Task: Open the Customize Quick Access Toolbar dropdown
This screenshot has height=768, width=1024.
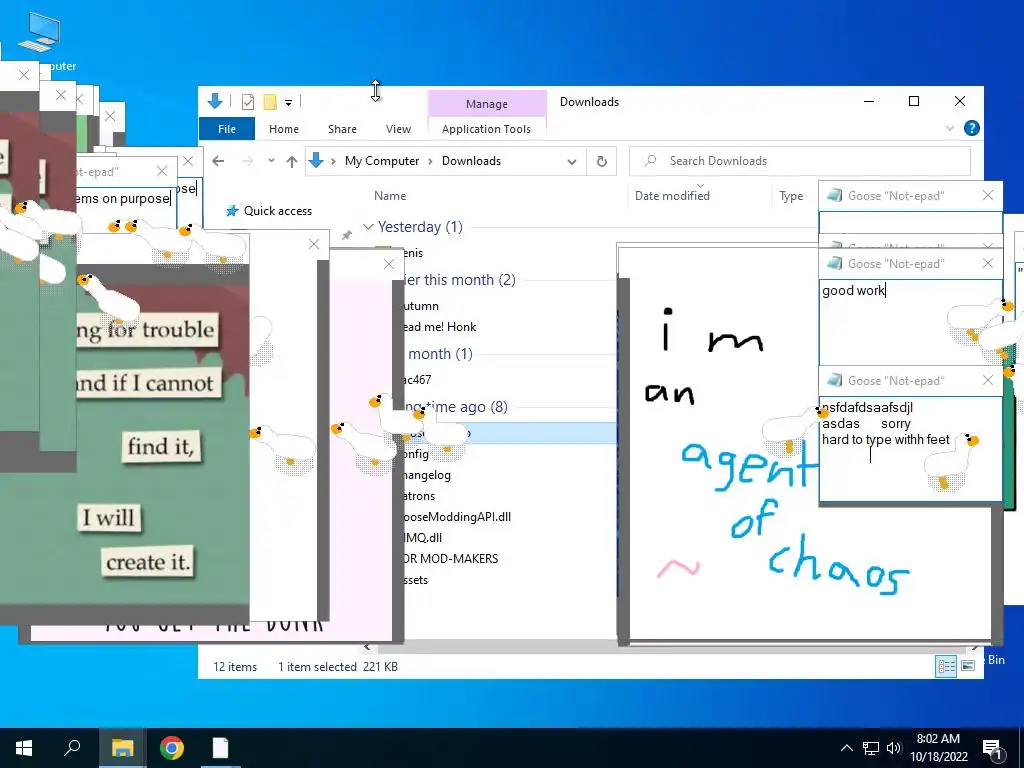Action: click(x=288, y=102)
